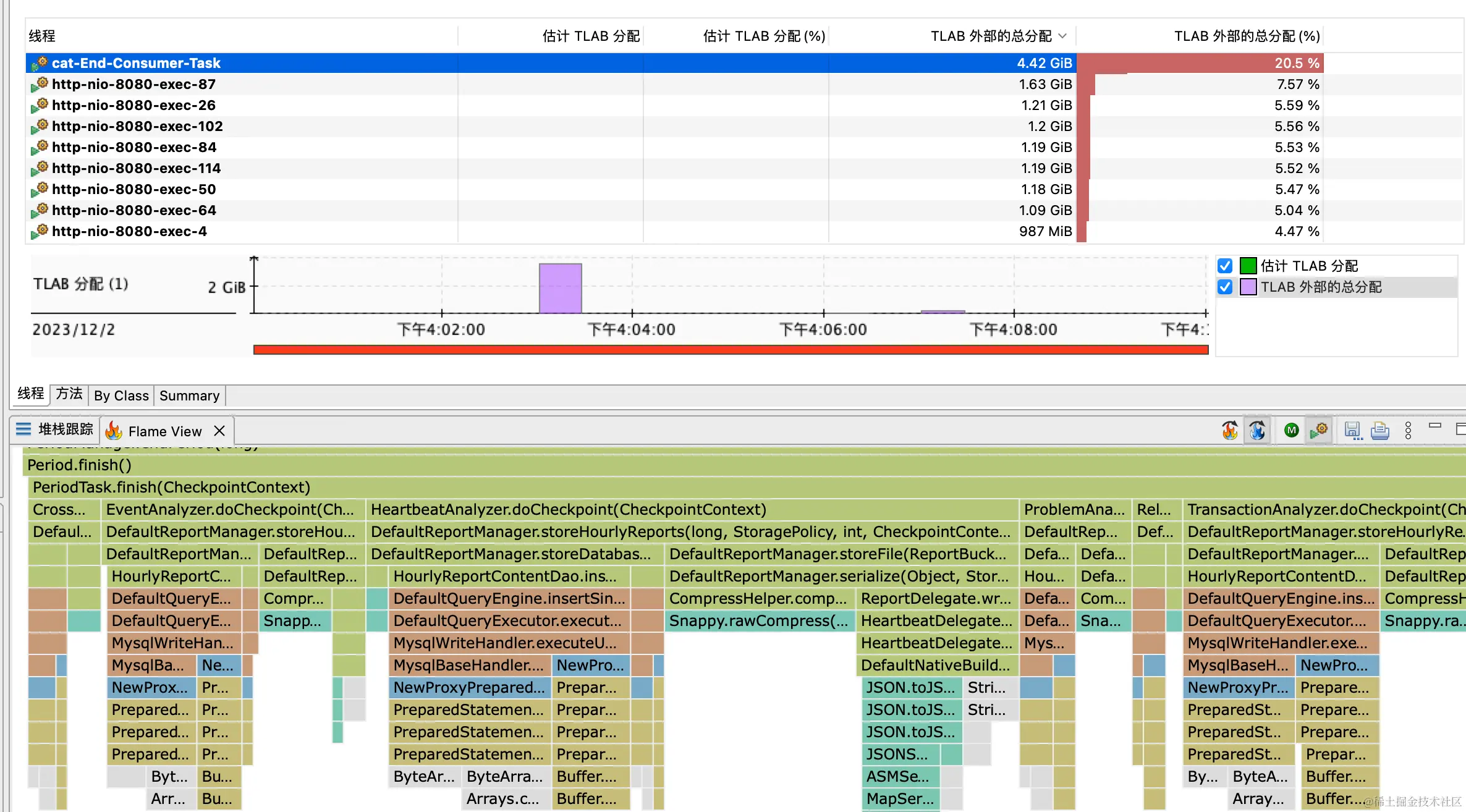
Task: Click the thread icon of cat-End-Consumer-Task
Action: click(x=40, y=63)
